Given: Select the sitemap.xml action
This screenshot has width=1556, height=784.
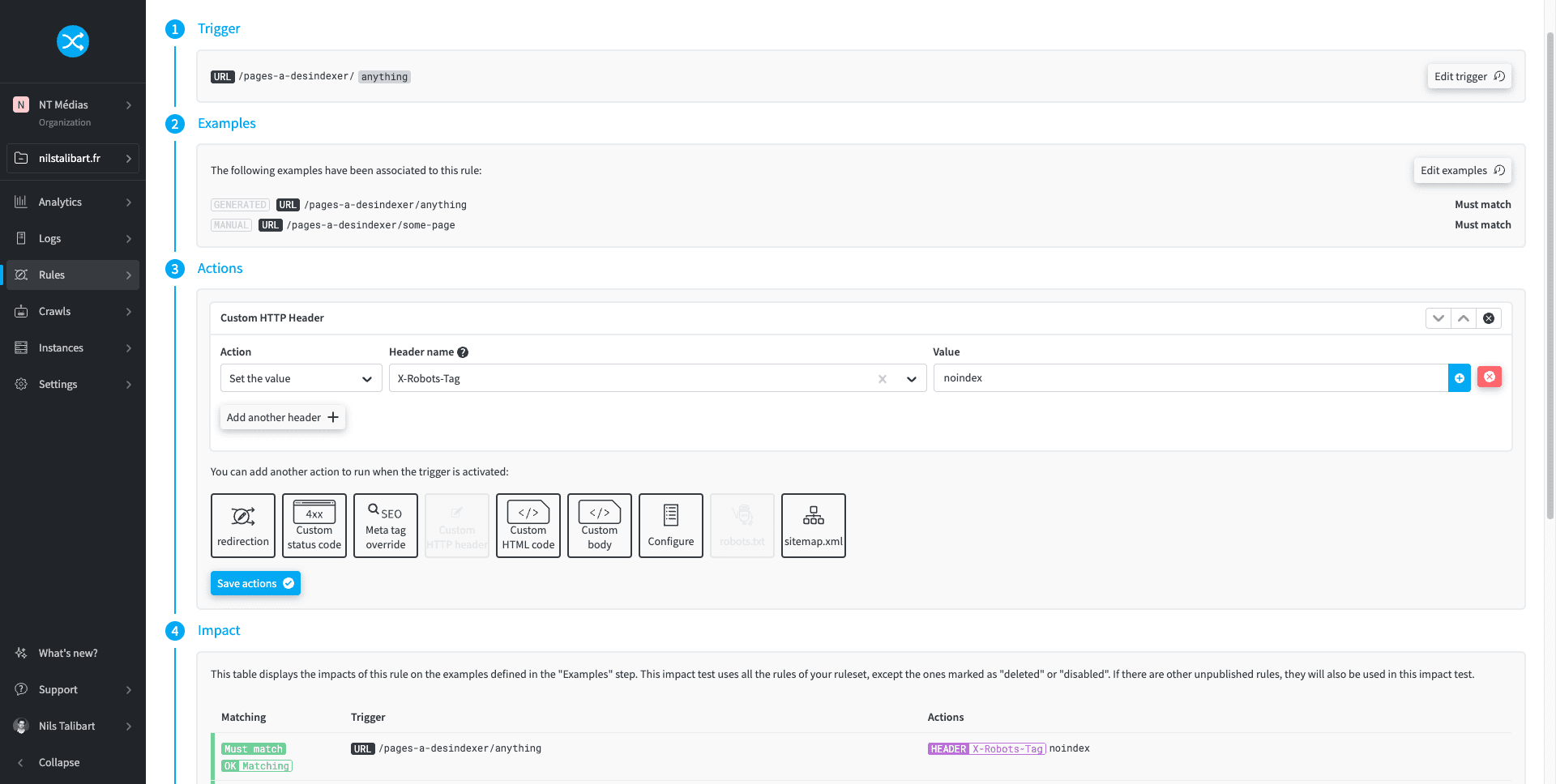Looking at the screenshot, I should tap(813, 525).
